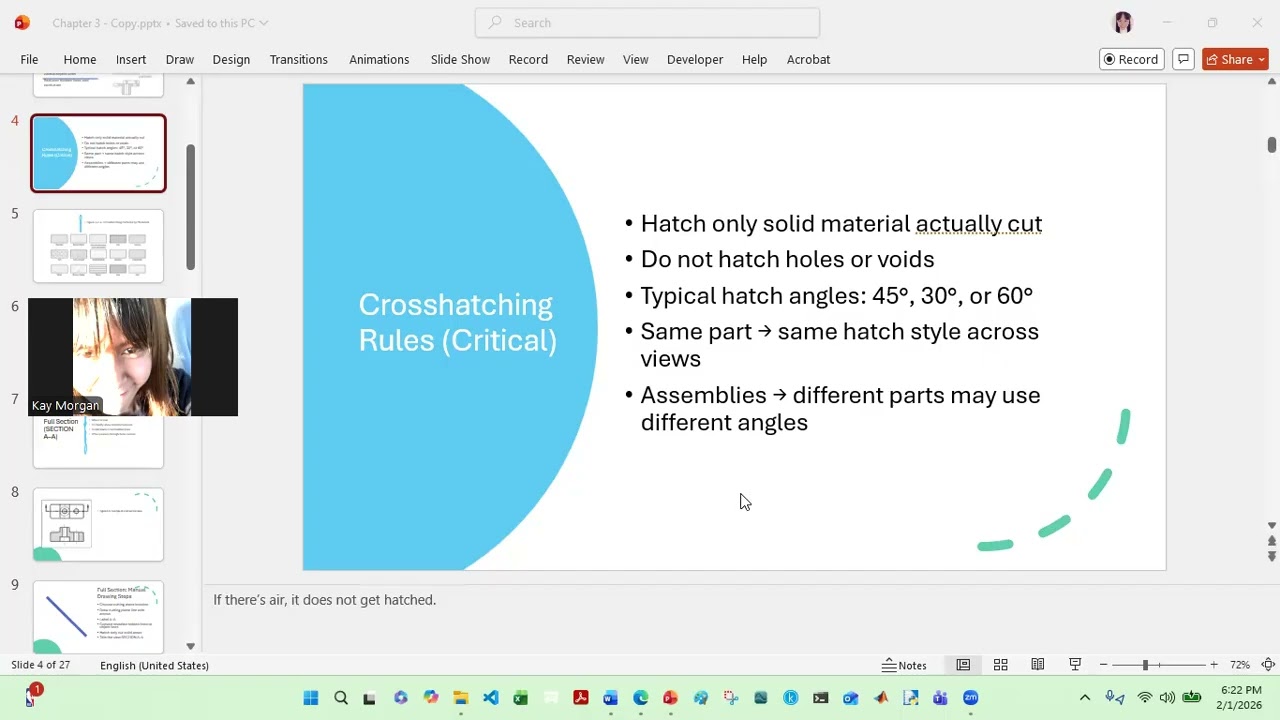Screen dimensions: 1280x720
Task: Open the Acrobat tab
Action: pyautogui.click(x=808, y=59)
